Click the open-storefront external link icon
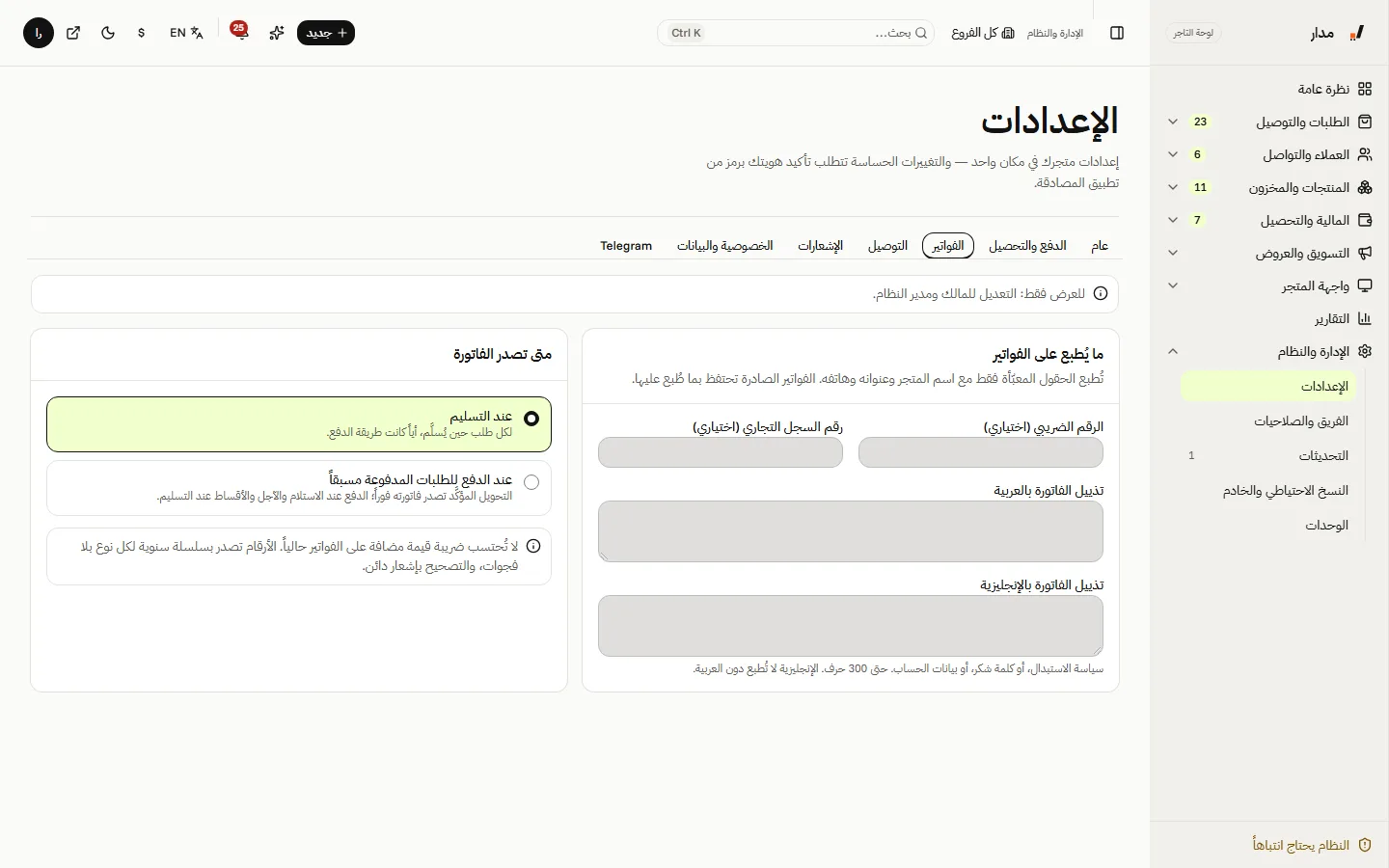This screenshot has height=868, width=1389. click(x=73, y=33)
